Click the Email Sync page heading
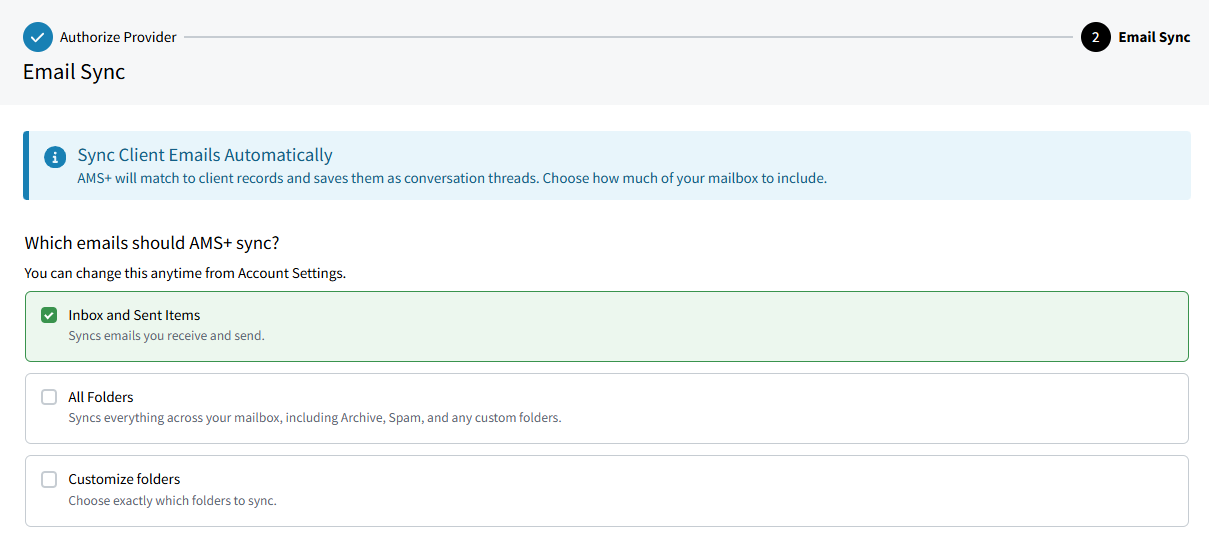The image size is (1209, 540). click(x=74, y=72)
